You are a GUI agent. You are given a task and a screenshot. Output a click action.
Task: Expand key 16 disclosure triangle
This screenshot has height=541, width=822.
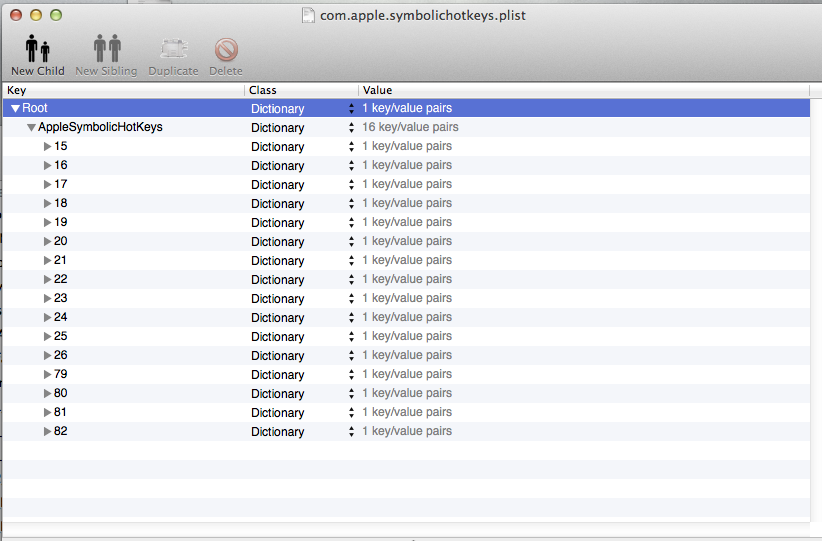(47, 165)
